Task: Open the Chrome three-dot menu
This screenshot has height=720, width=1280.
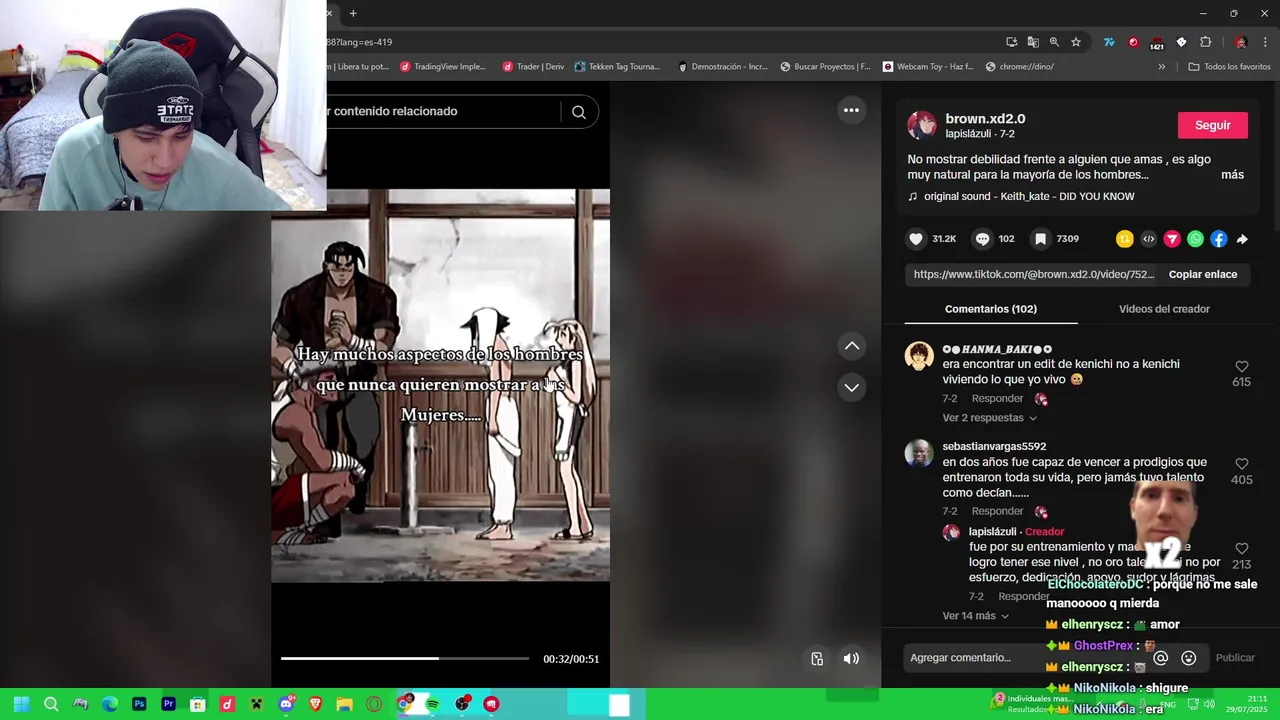Action: (x=1264, y=42)
